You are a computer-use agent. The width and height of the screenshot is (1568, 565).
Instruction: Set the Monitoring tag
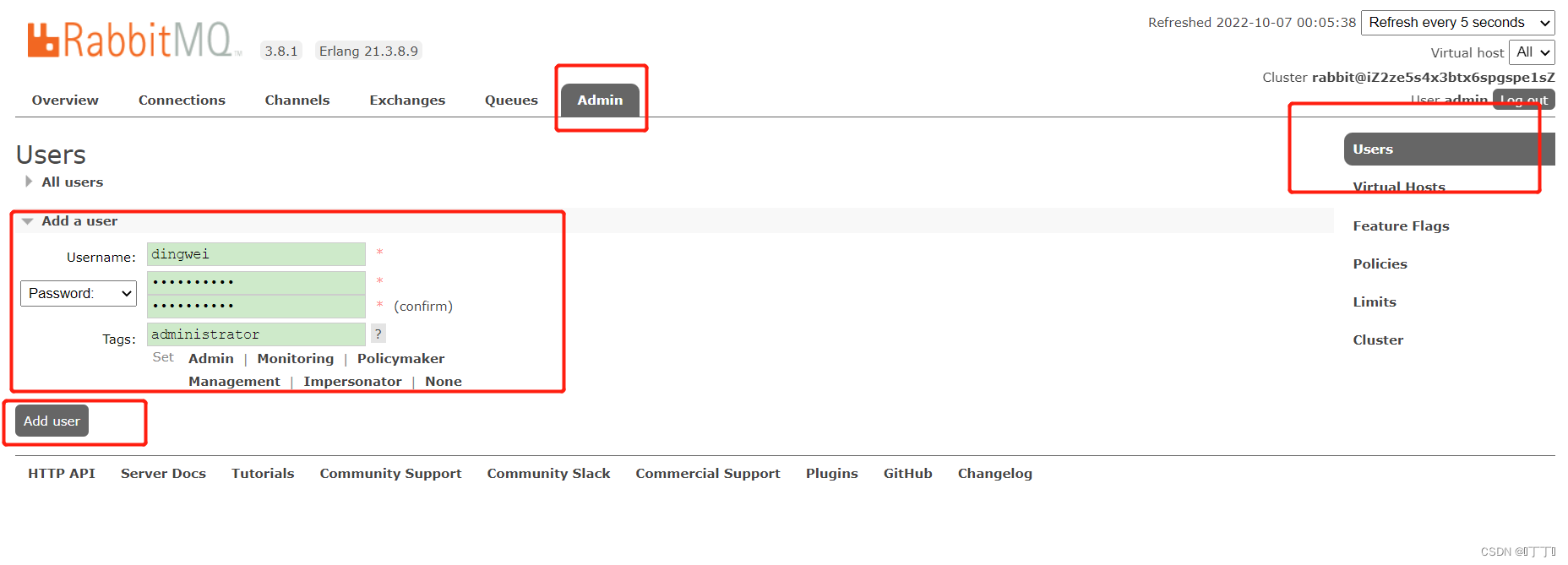[296, 358]
